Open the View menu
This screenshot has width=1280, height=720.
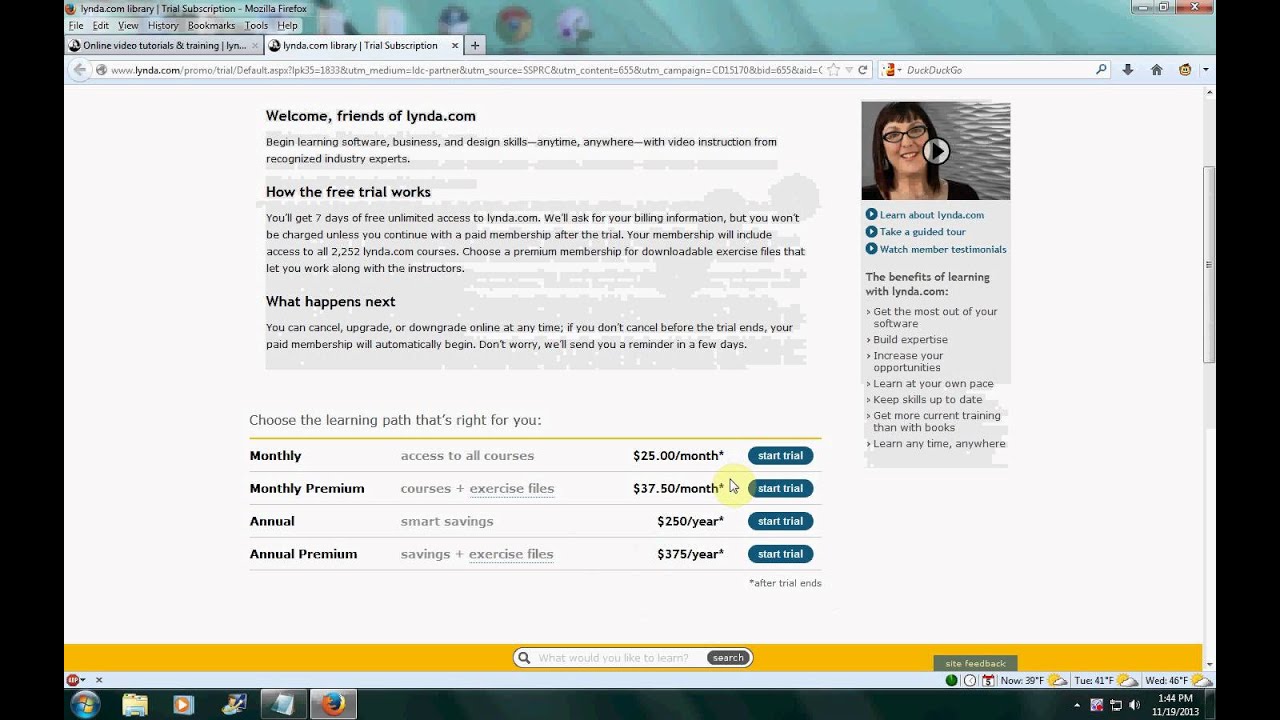point(128,25)
